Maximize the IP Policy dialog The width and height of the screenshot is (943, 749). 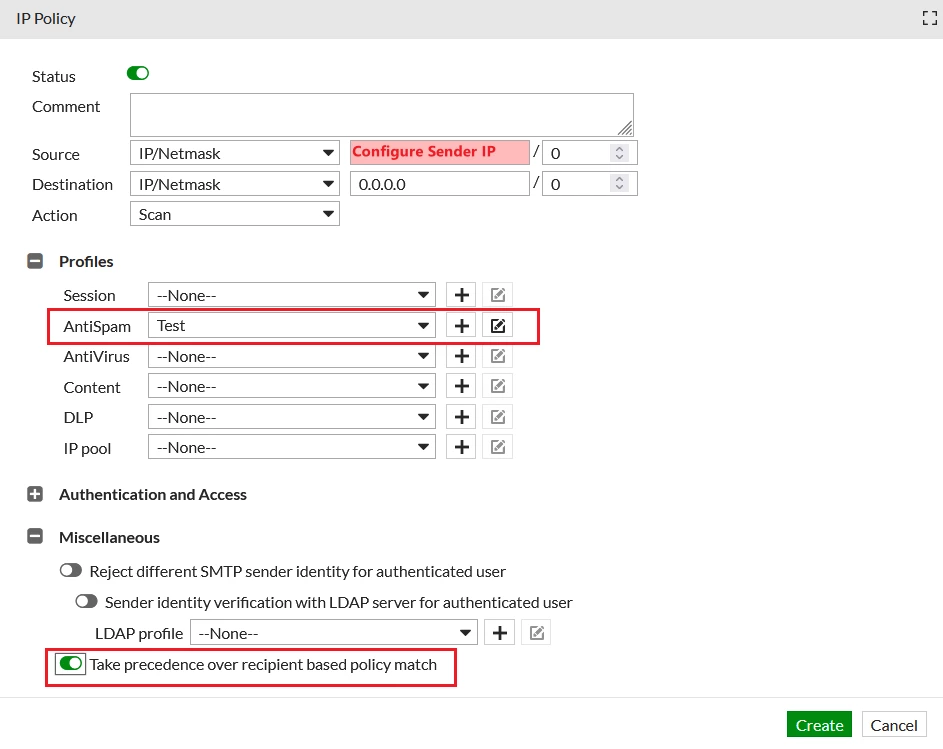point(930,19)
